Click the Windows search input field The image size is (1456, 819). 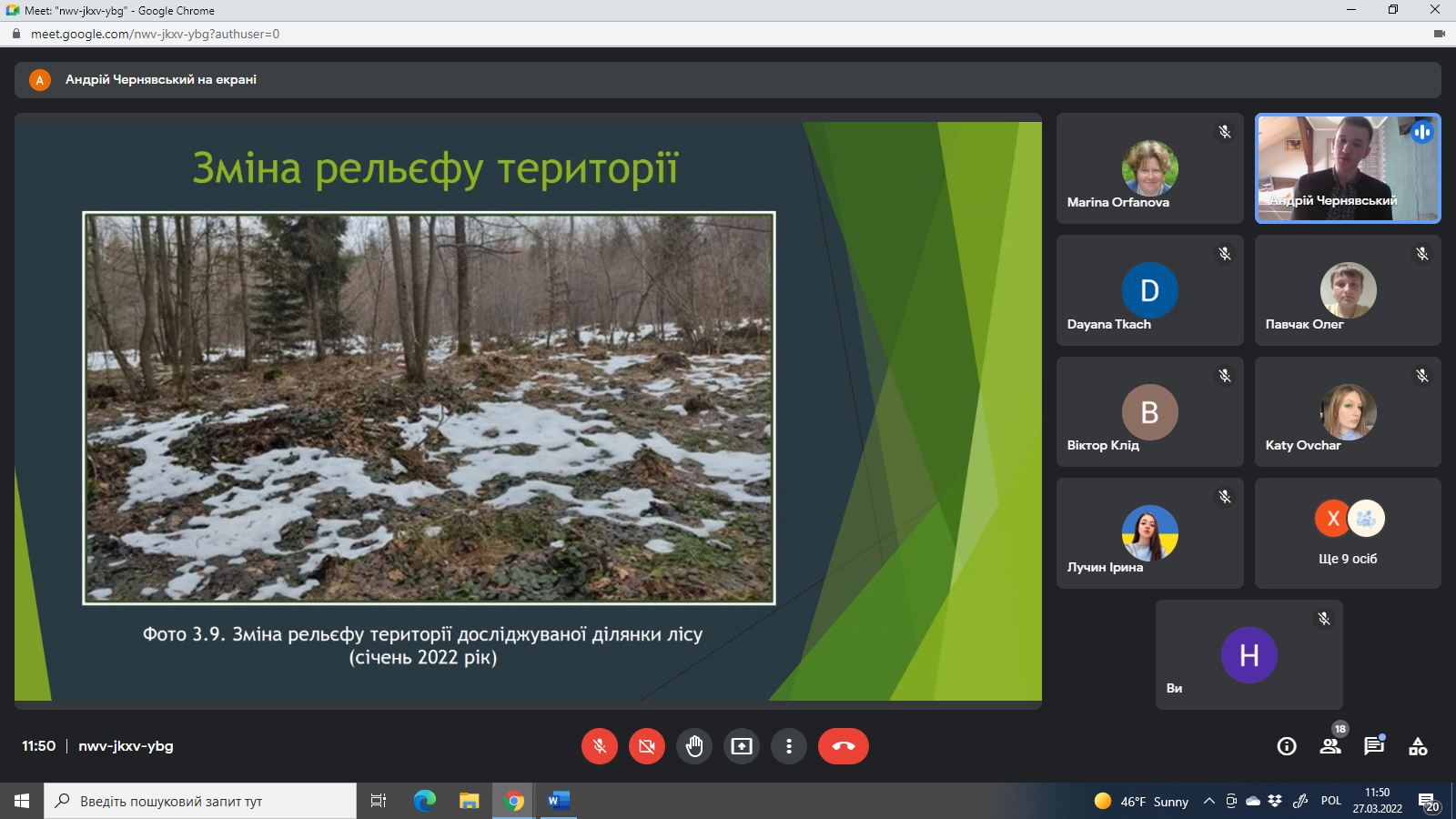pyautogui.click(x=200, y=801)
